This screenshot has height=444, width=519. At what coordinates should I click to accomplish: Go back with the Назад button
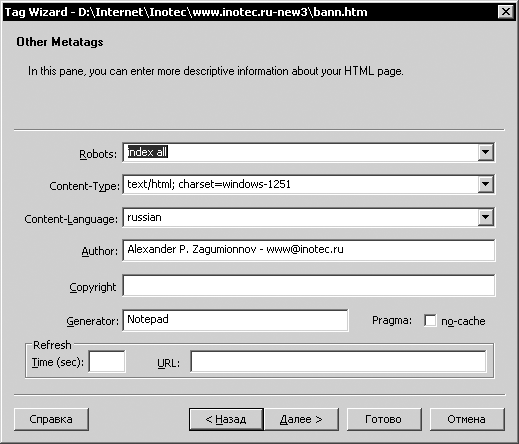click(226, 419)
